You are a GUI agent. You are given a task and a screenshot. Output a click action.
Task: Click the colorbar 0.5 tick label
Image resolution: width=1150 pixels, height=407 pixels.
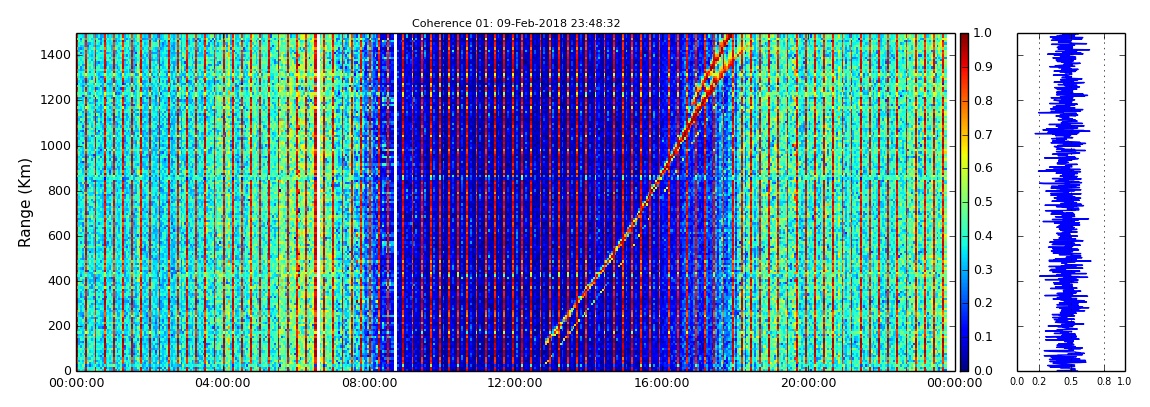(981, 202)
